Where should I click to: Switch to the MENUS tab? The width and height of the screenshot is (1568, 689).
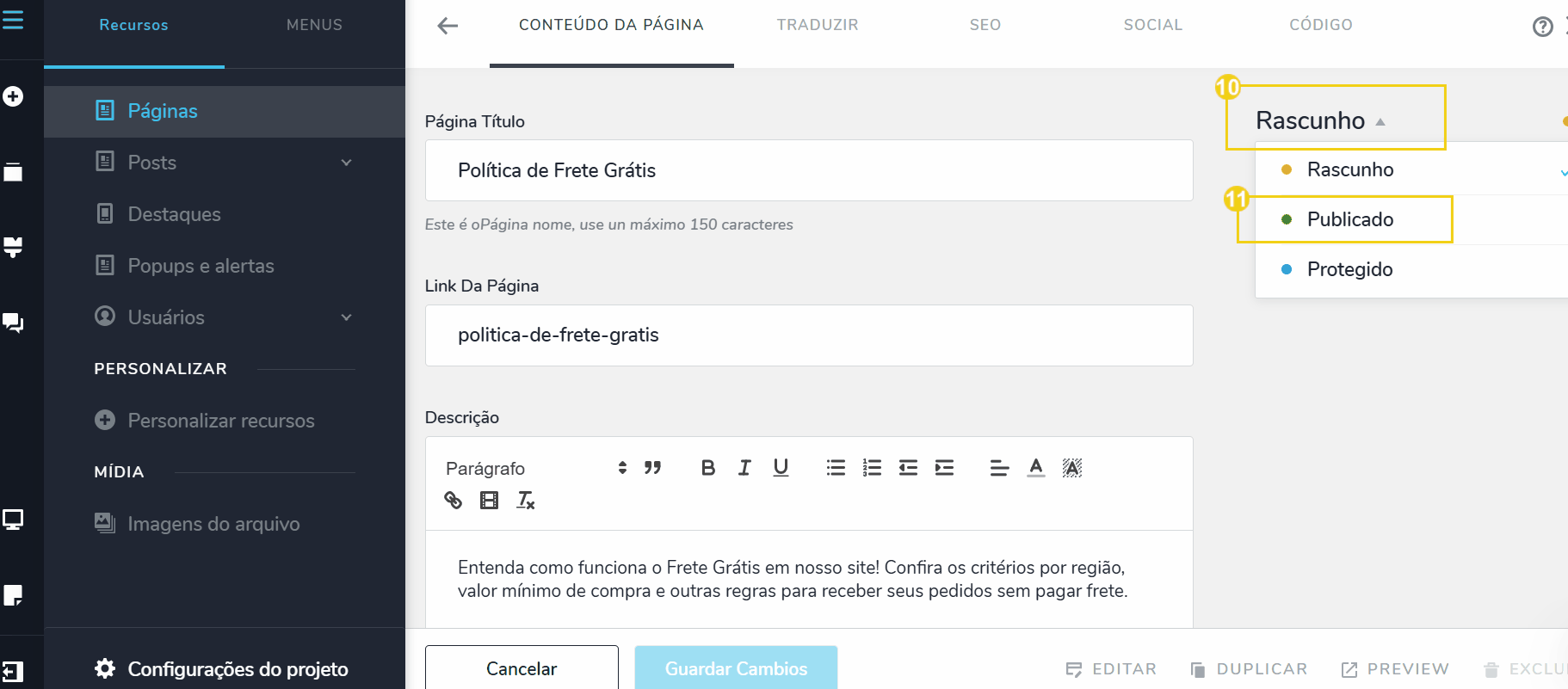(x=314, y=26)
